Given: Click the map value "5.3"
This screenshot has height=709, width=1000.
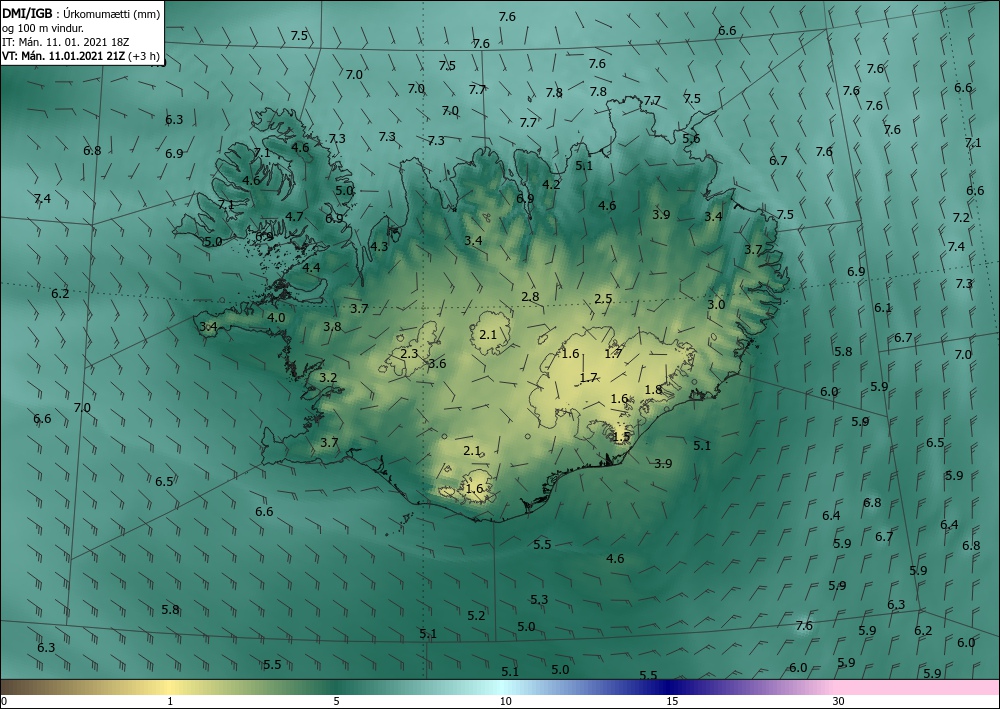Looking at the screenshot, I should coord(539,599).
